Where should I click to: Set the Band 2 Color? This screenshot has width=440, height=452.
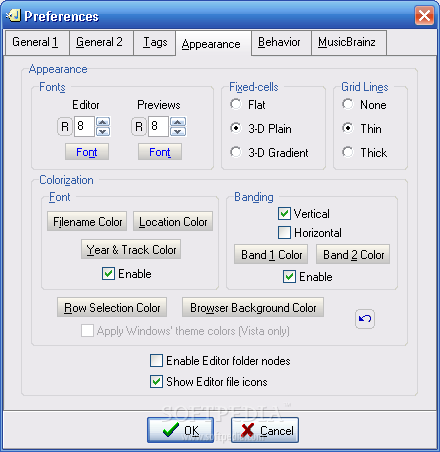(353, 255)
